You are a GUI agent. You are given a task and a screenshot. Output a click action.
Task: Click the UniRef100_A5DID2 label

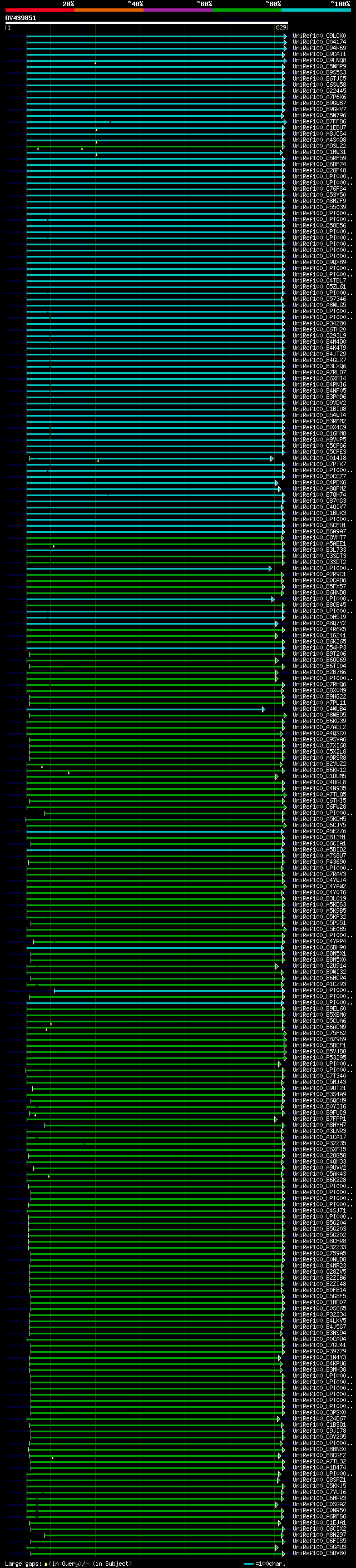point(319,850)
